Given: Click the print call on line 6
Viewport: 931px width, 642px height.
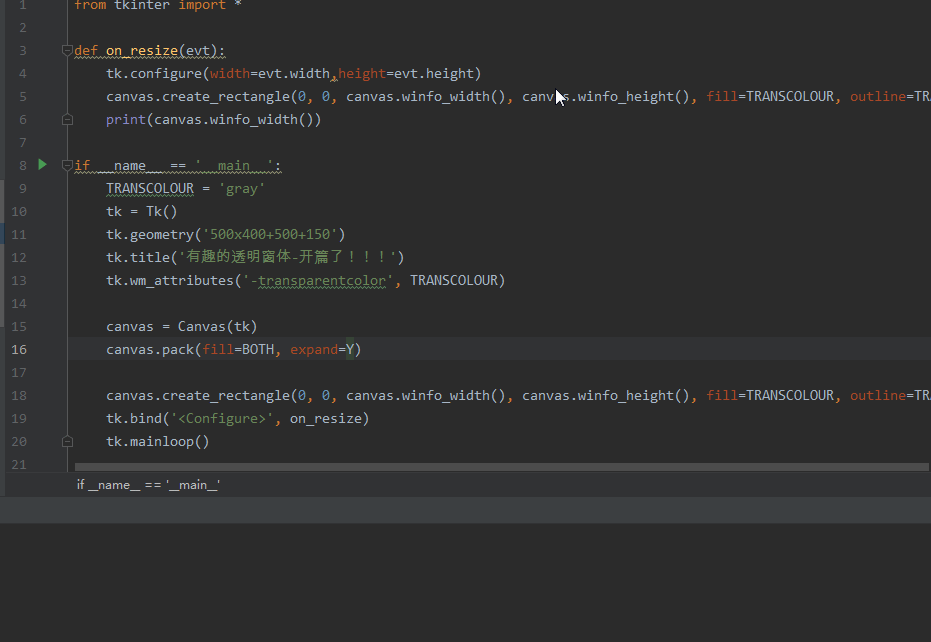Looking at the screenshot, I should (126, 119).
